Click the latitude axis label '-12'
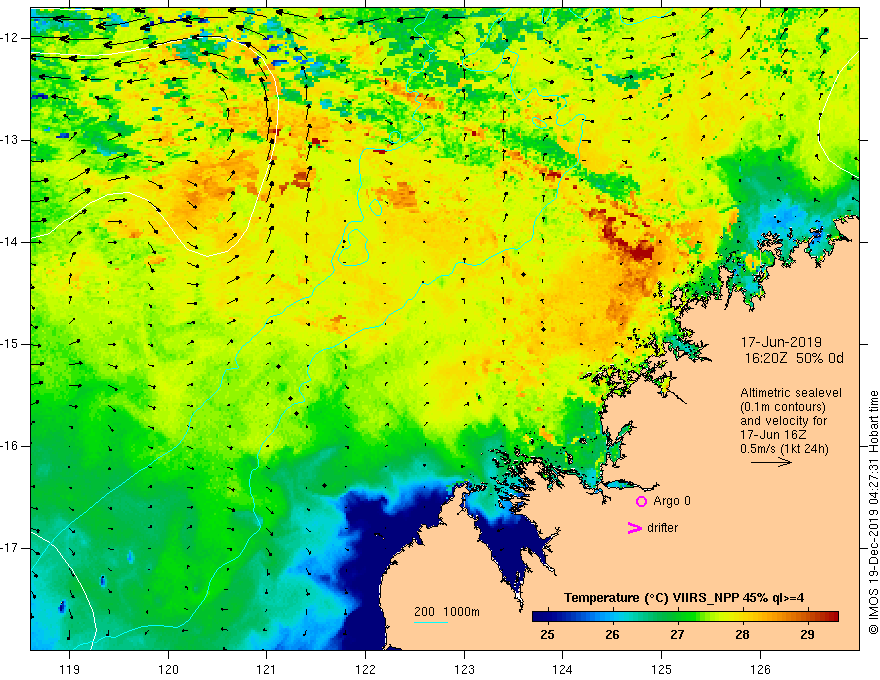Image resolution: width=880 pixels, height=680 pixels. pos(10,38)
